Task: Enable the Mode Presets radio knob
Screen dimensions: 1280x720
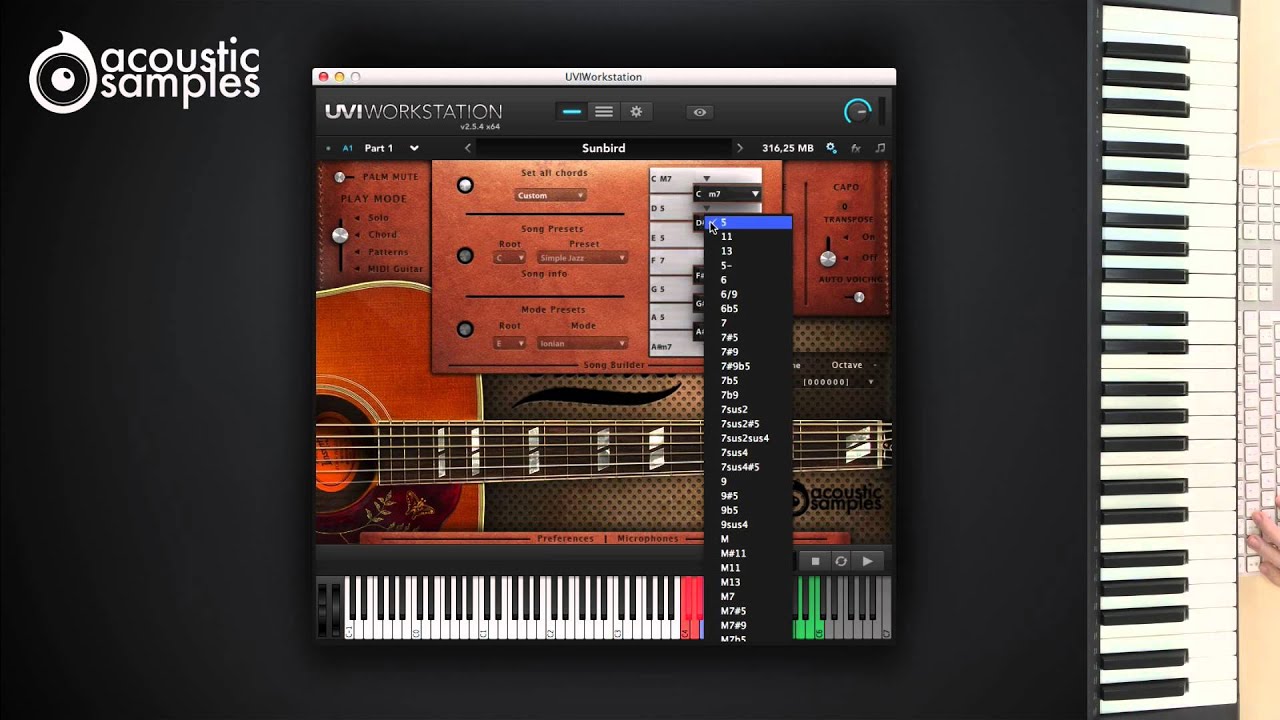Action: (x=465, y=328)
